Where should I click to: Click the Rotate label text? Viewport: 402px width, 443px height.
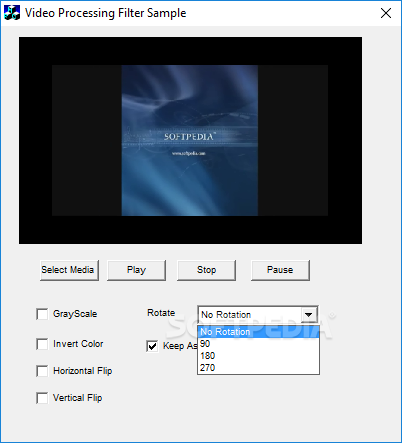pos(161,313)
